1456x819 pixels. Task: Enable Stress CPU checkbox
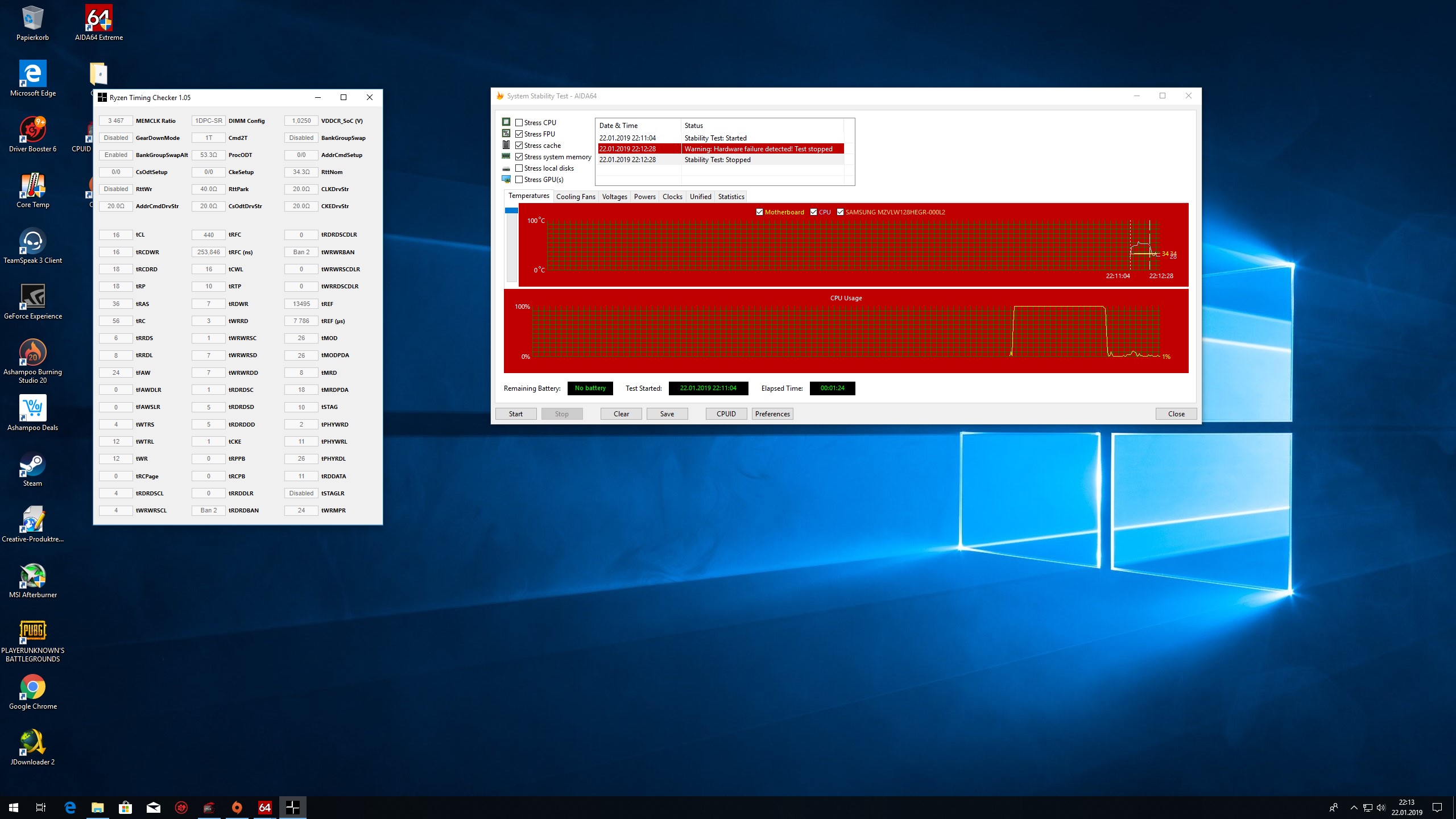[x=519, y=123]
